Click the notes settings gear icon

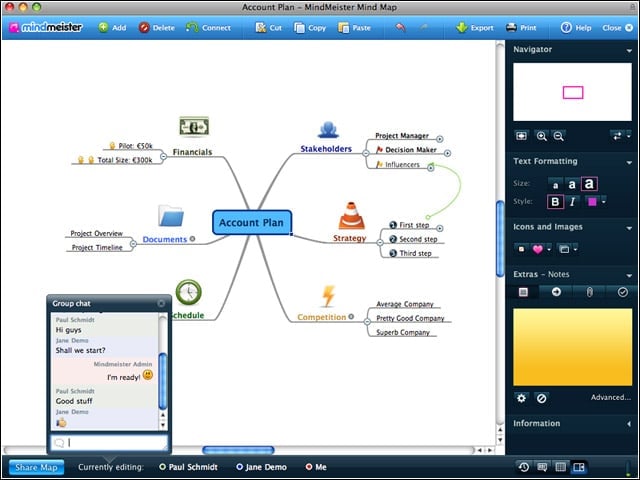pyautogui.click(x=521, y=398)
